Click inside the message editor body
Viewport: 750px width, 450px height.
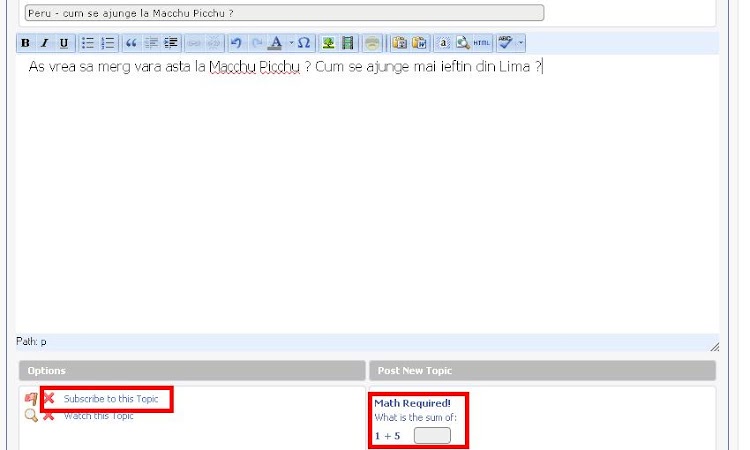[367, 194]
